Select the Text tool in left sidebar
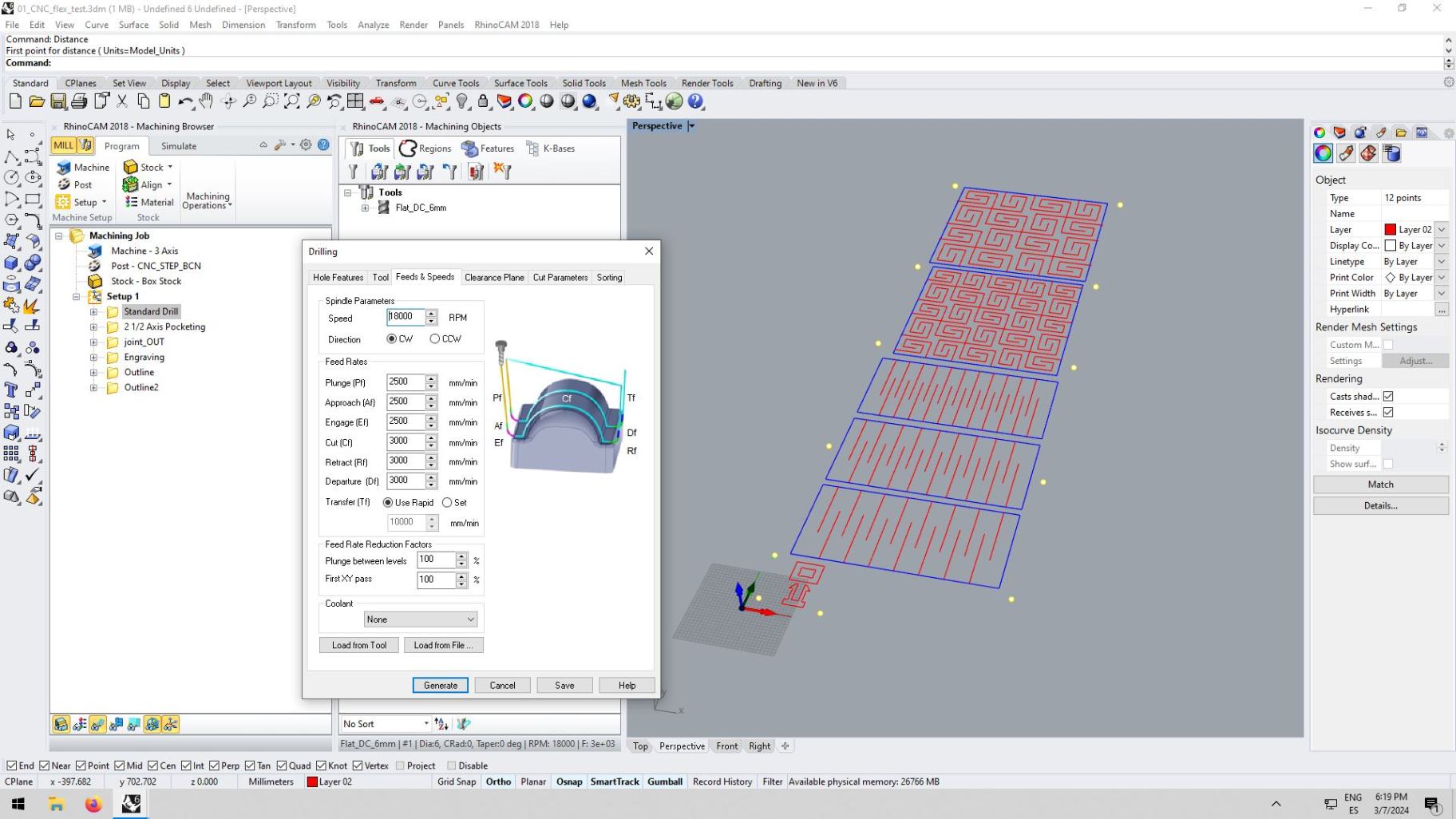 pyautogui.click(x=11, y=390)
